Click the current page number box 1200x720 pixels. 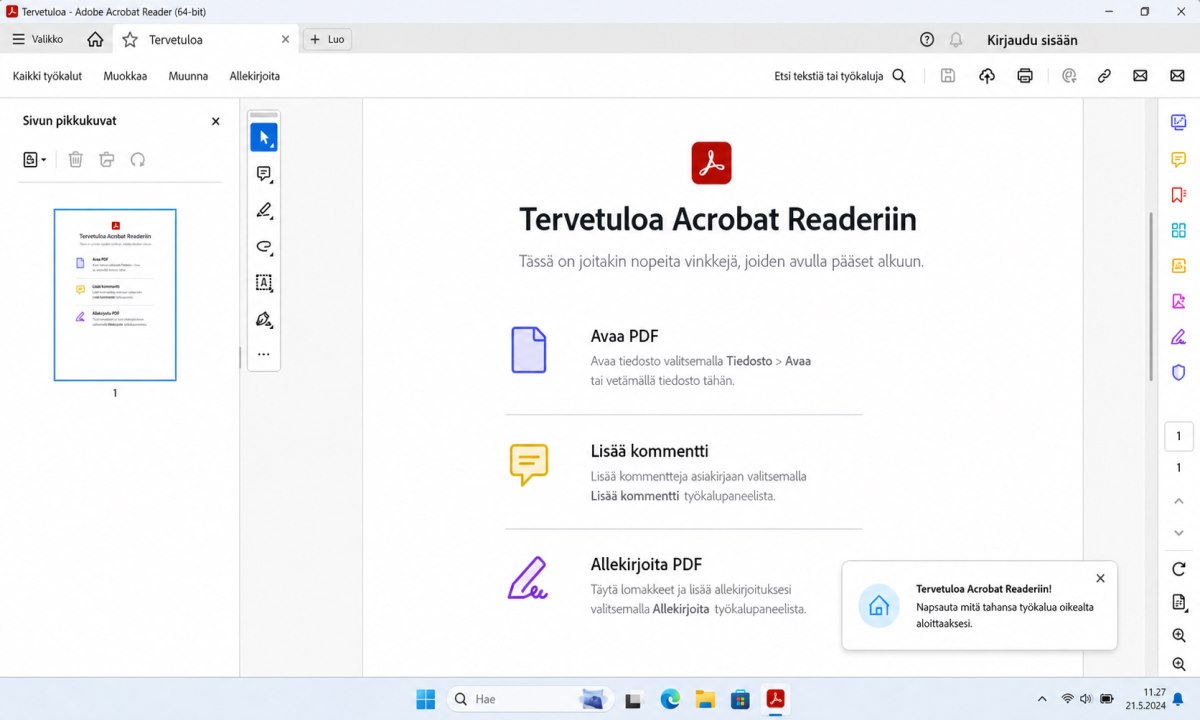click(x=1179, y=436)
